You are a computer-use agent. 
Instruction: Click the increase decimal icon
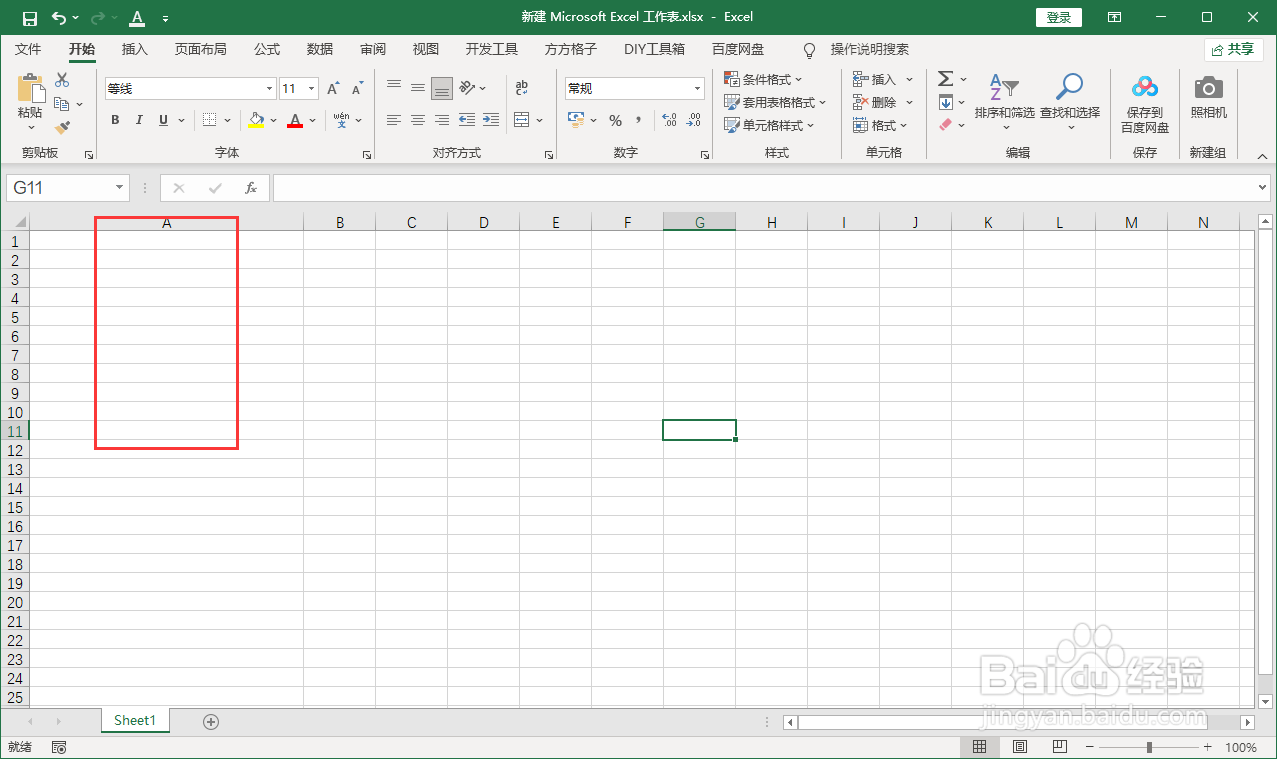[669, 120]
